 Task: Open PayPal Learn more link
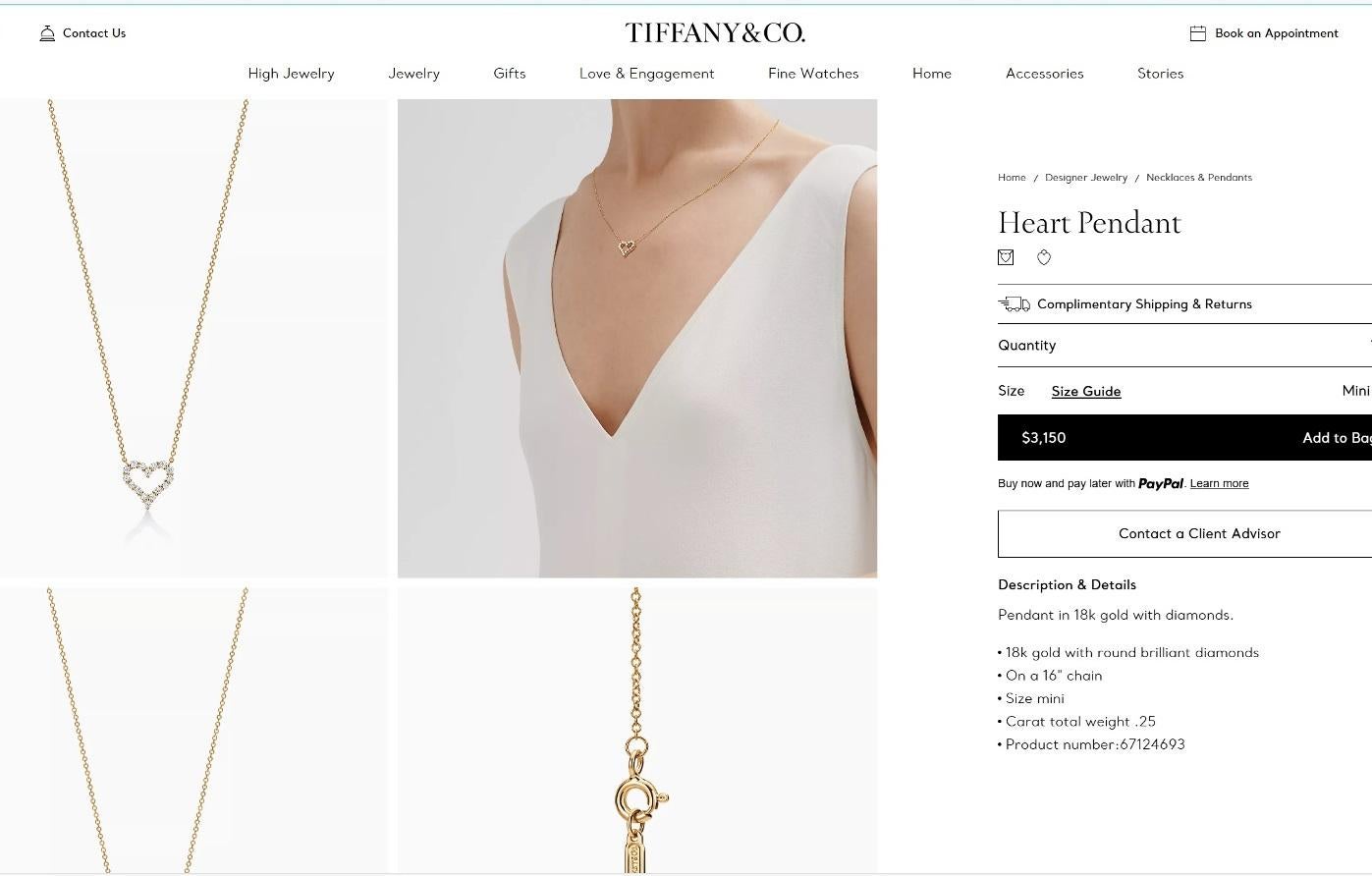tap(1219, 483)
